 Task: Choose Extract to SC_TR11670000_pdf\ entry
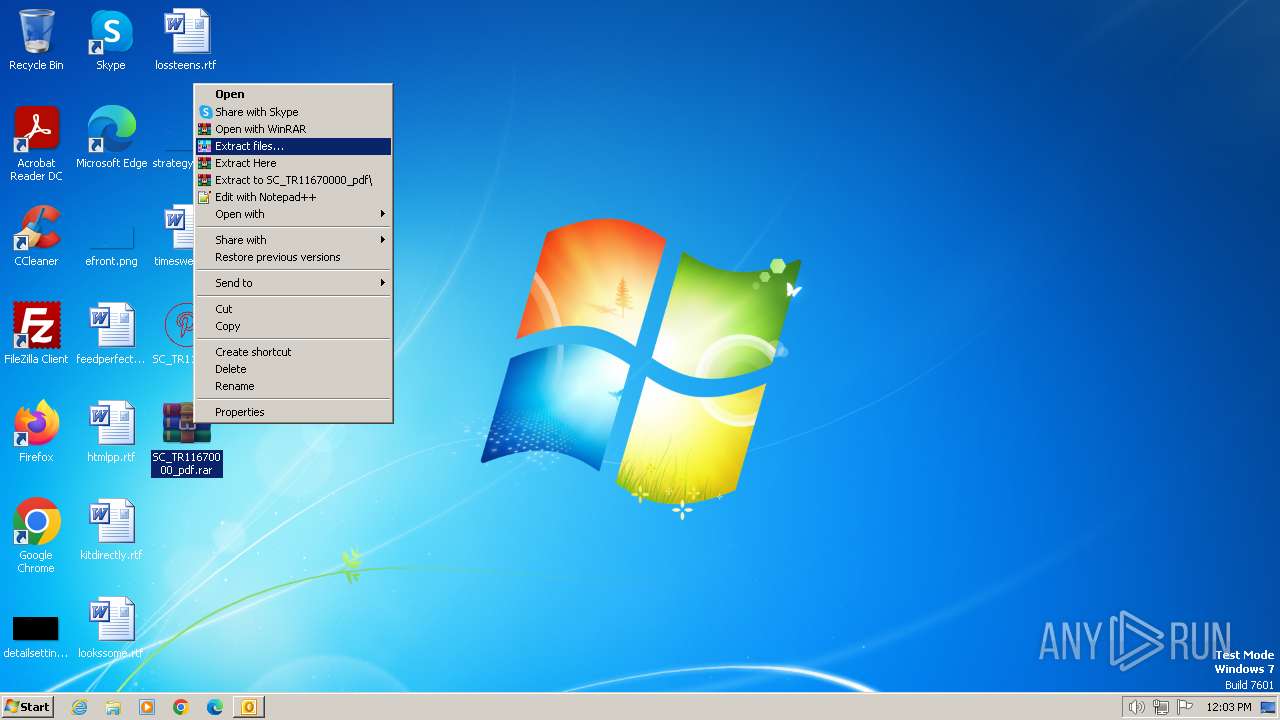[x=293, y=180]
